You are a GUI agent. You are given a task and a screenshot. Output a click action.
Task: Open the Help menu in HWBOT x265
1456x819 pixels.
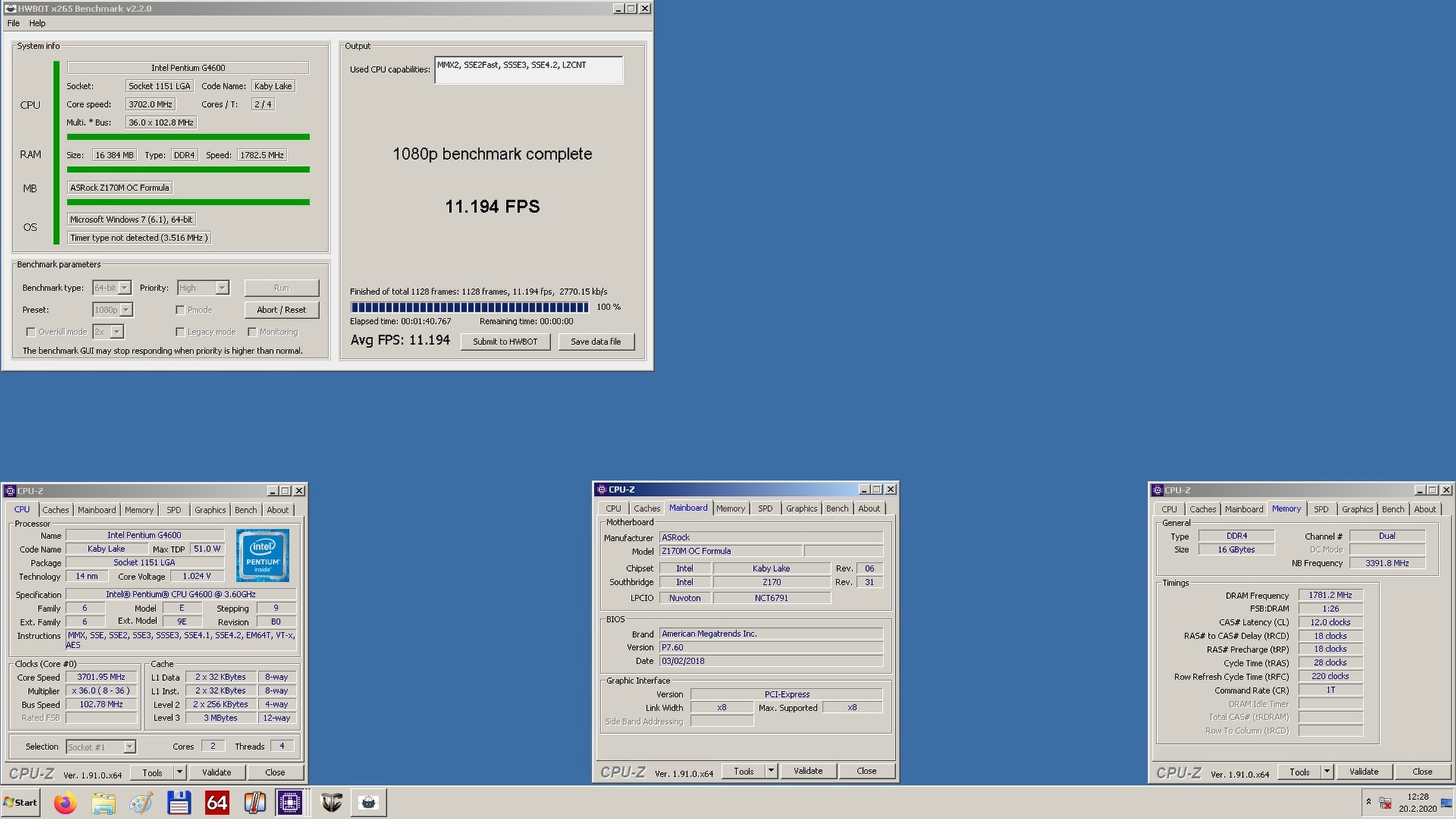coord(37,24)
